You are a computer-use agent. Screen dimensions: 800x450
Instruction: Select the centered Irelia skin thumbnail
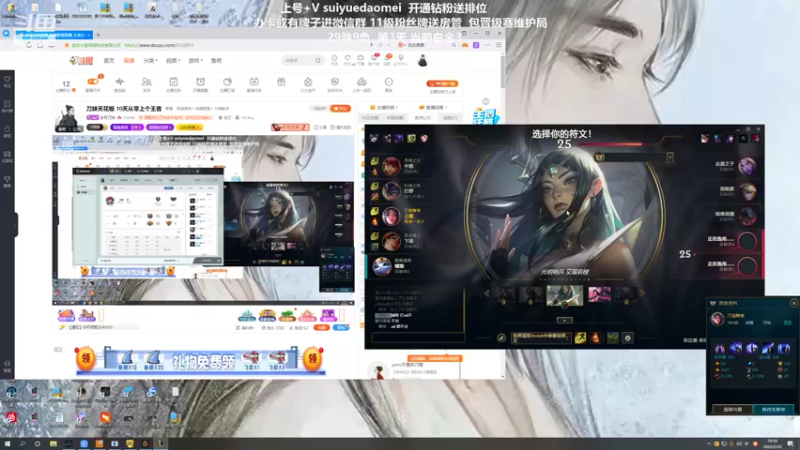(x=564, y=295)
